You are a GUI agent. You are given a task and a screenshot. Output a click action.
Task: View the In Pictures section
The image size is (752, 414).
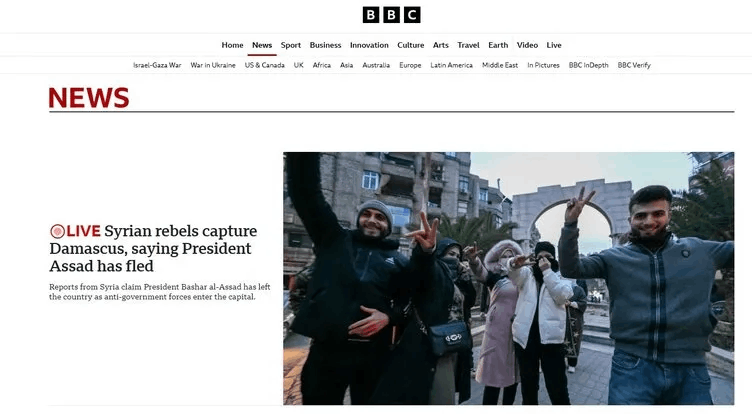tap(543, 65)
